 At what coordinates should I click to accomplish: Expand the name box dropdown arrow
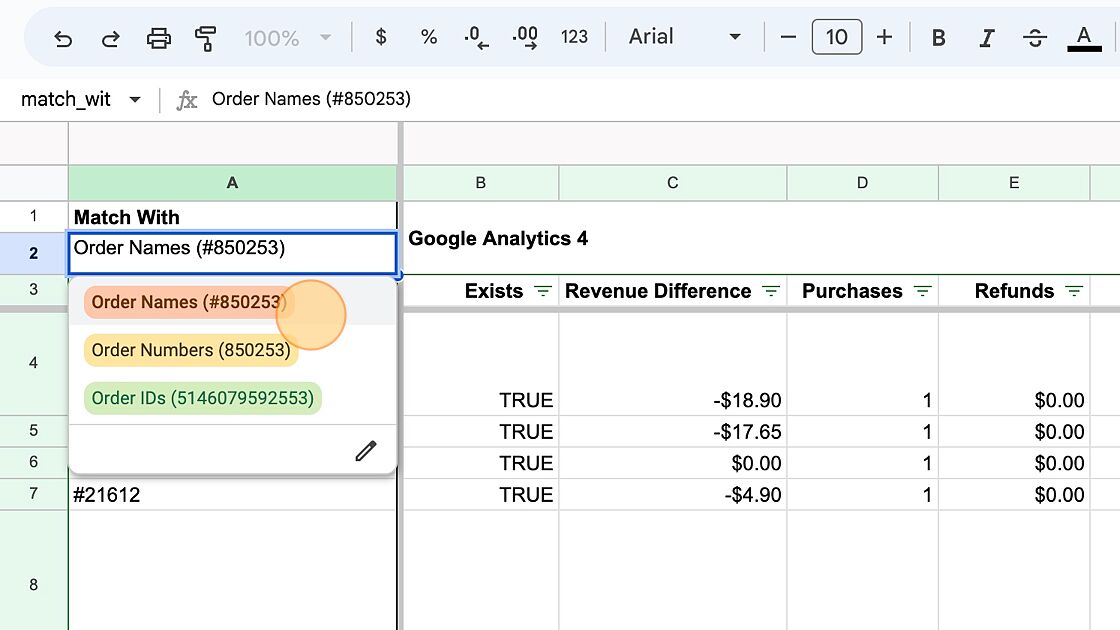coord(135,100)
